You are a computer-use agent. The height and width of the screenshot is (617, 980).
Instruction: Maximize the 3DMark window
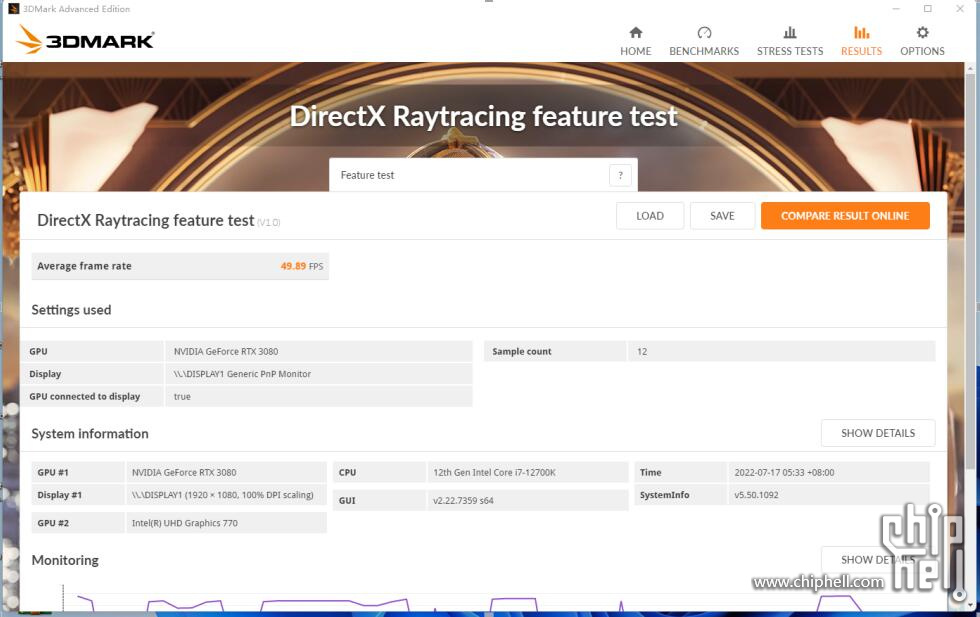click(x=928, y=9)
